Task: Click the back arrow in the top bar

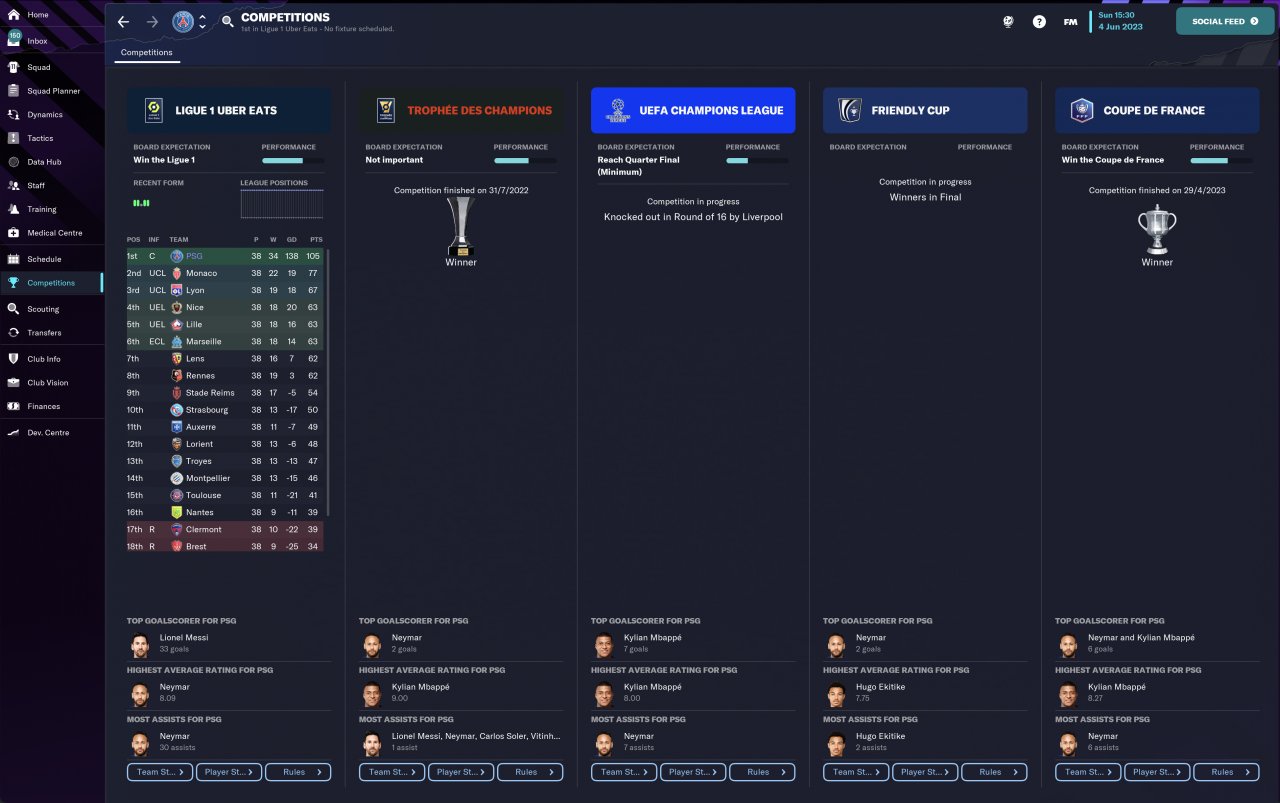Action: pyautogui.click(x=123, y=21)
